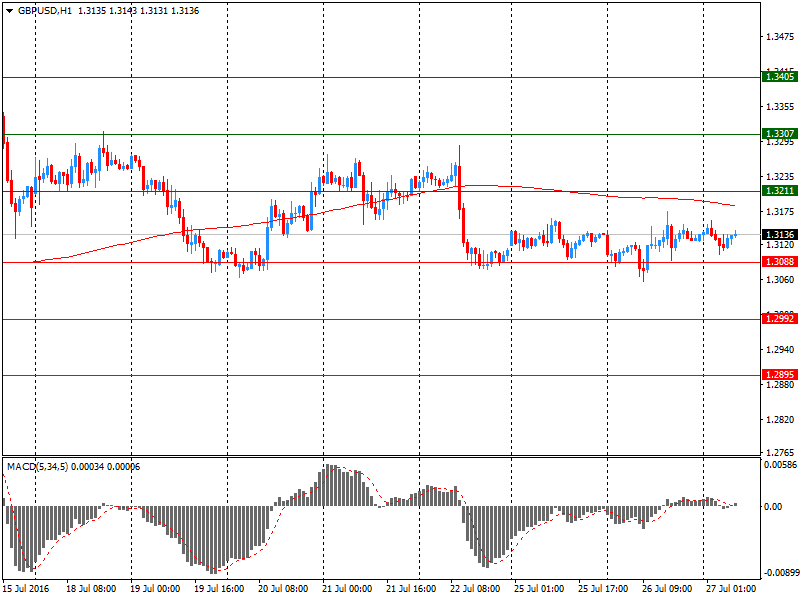Select the 1.3235 price scale value
Viewport: 800px width, 600px height.
pyautogui.click(x=780, y=177)
